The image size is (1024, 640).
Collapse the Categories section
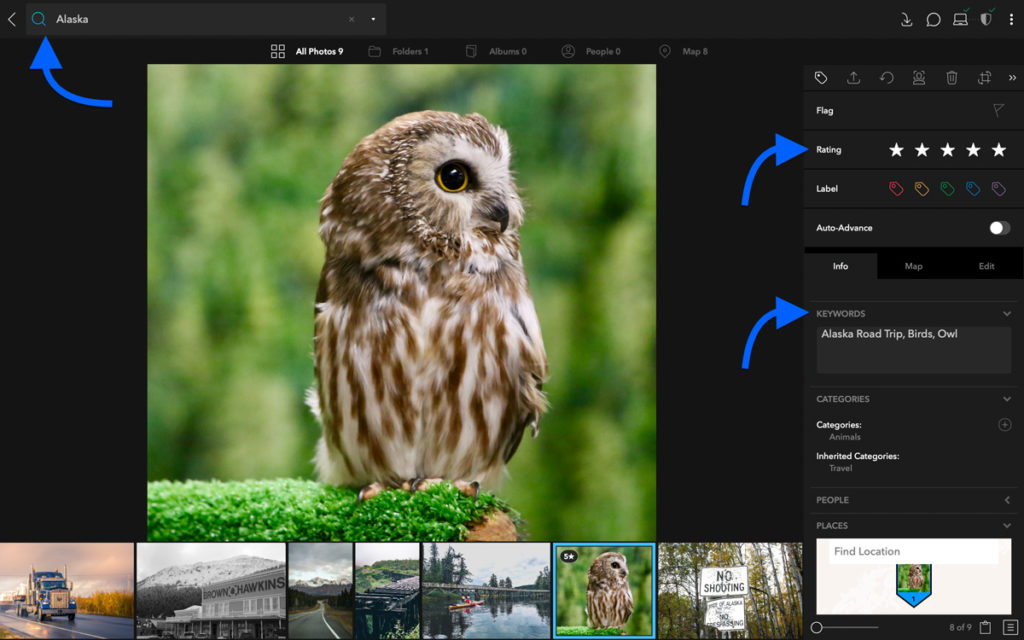tap(1007, 399)
